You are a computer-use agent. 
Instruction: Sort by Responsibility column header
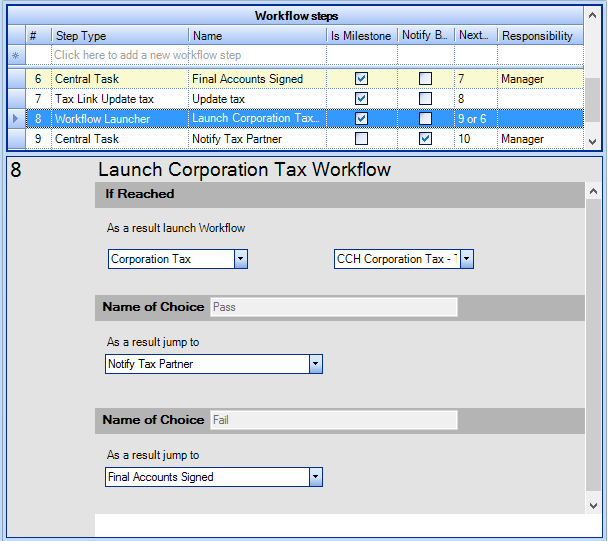click(x=541, y=36)
